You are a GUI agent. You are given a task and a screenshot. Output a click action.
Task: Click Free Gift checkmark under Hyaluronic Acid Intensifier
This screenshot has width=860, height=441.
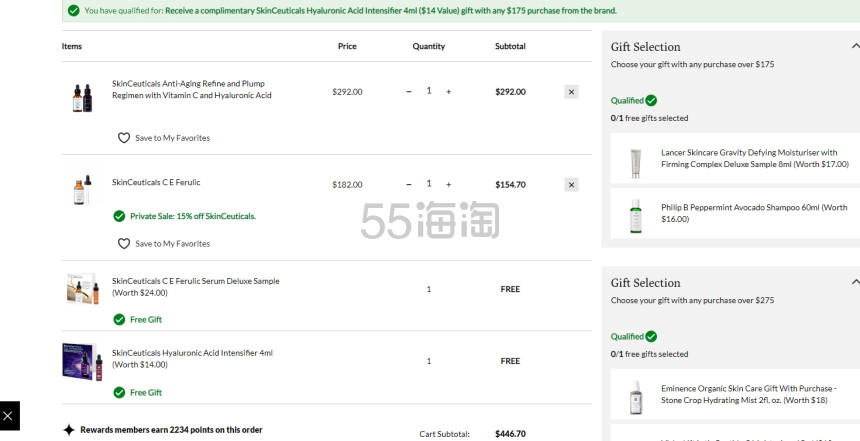coord(119,392)
